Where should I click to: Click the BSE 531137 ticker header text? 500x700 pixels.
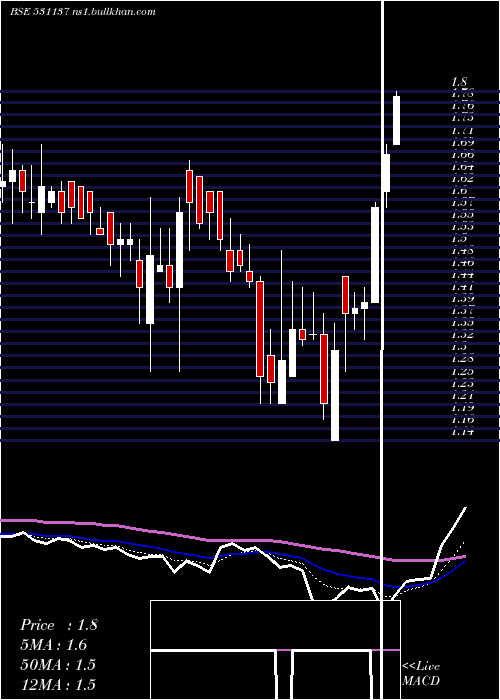39,12
